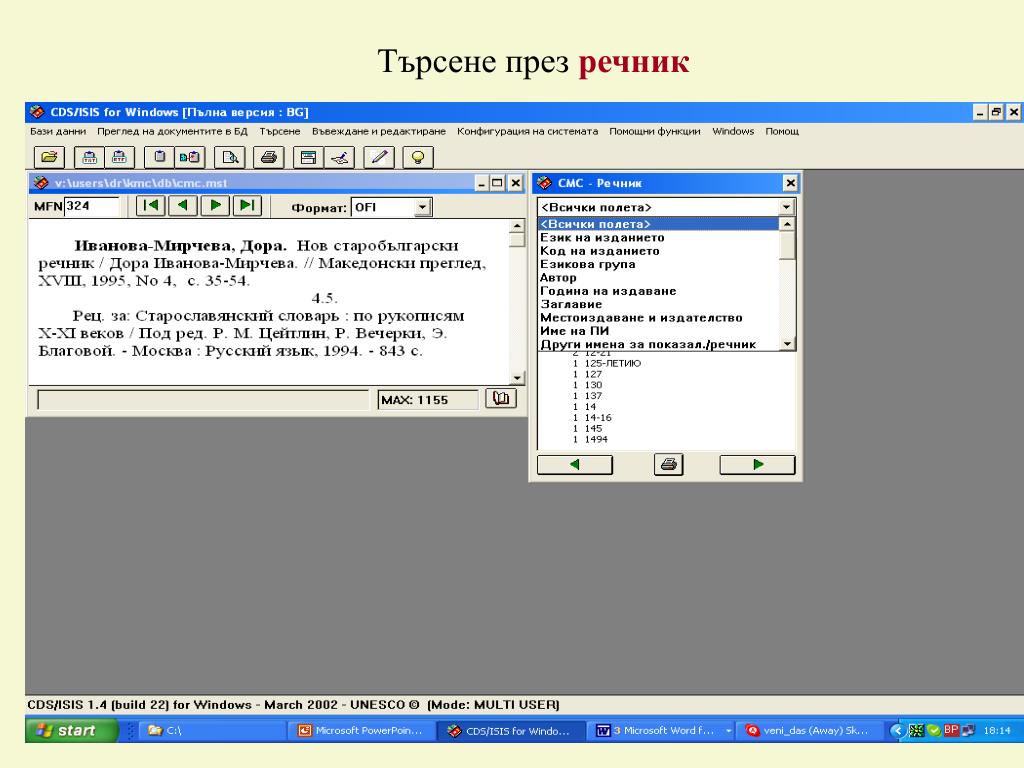Click the MFN number input field

click(x=91, y=206)
